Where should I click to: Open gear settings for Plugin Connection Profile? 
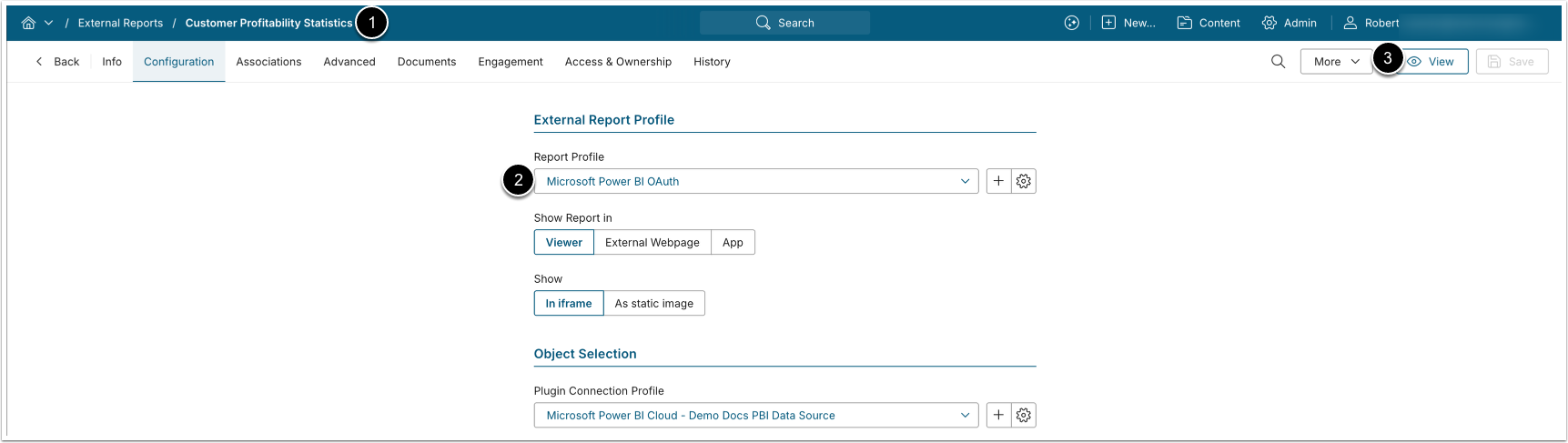[x=1024, y=415]
